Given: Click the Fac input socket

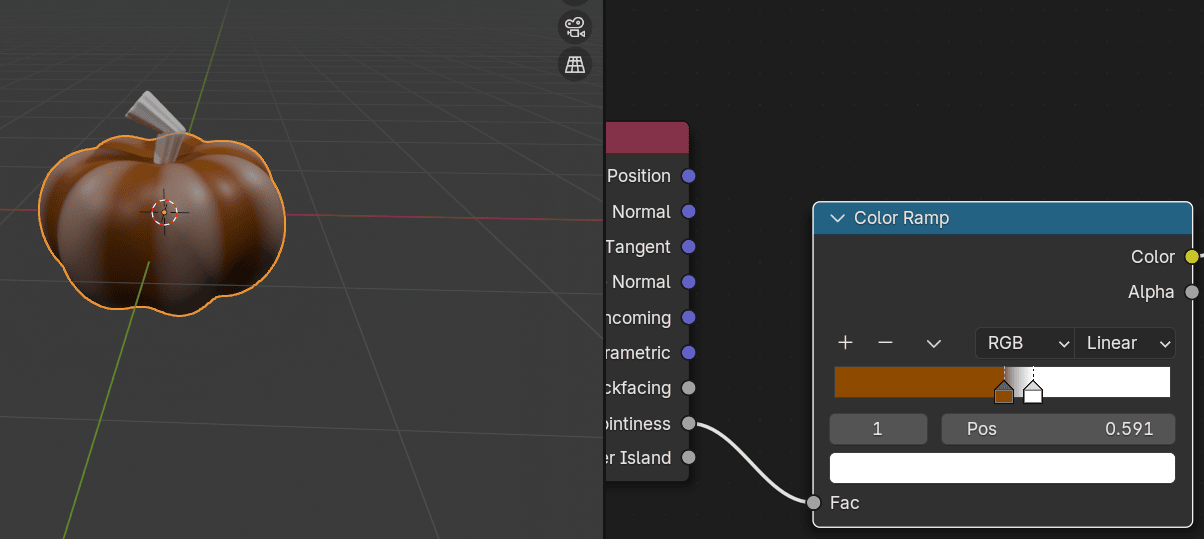Looking at the screenshot, I should (x=814, y=502).
